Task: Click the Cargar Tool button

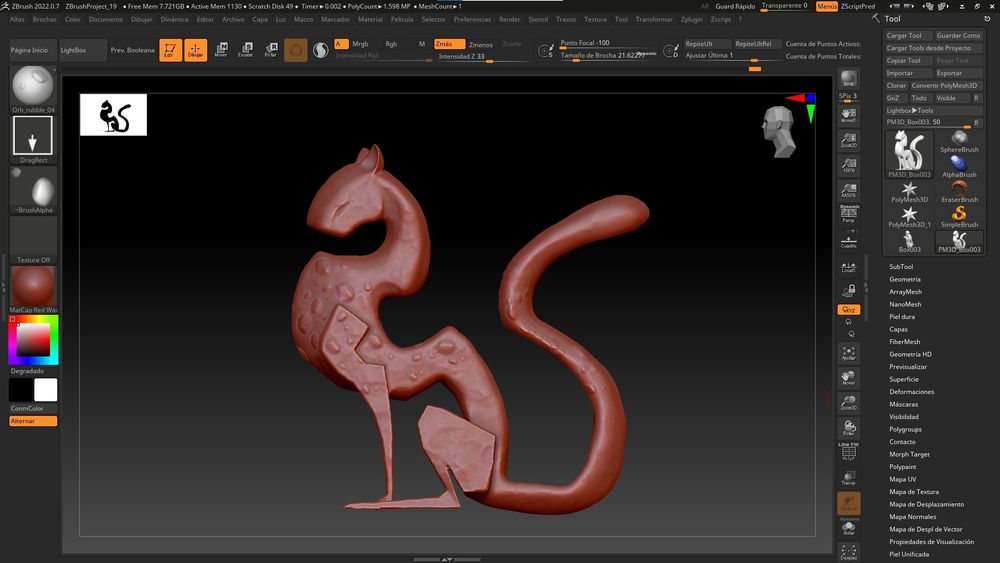Action: (906, 35)
